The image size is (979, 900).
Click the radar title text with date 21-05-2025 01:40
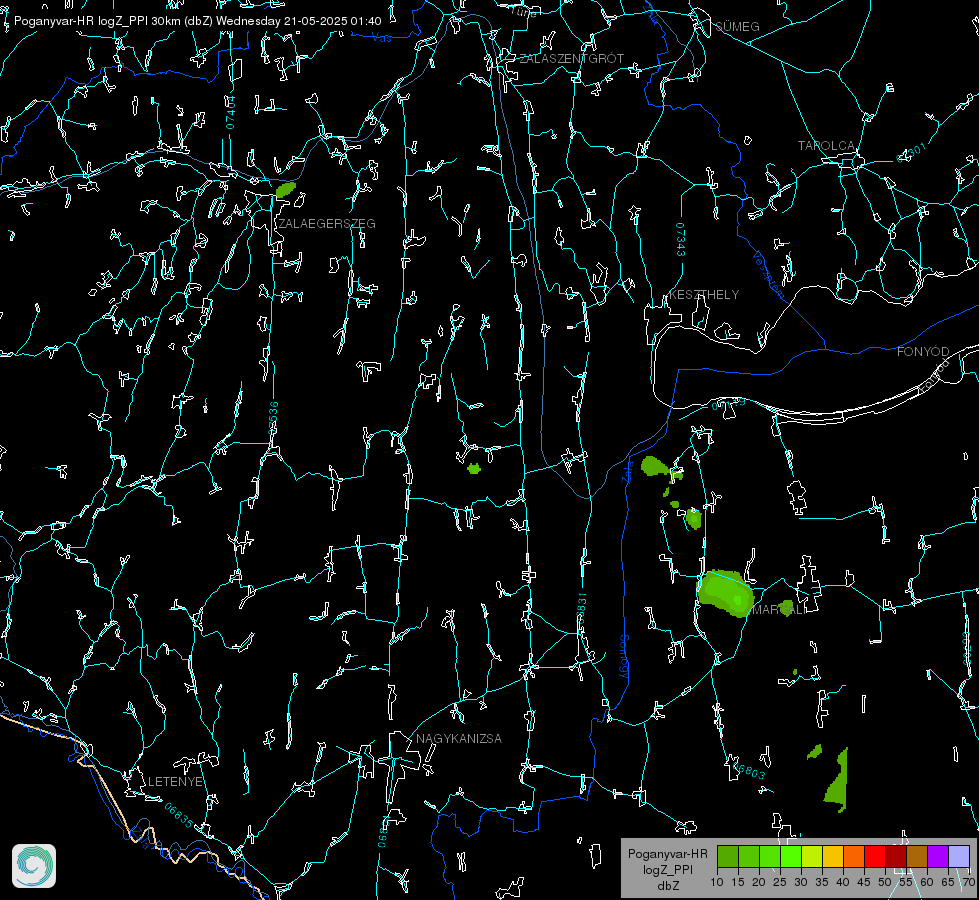[x=197, y=21]
